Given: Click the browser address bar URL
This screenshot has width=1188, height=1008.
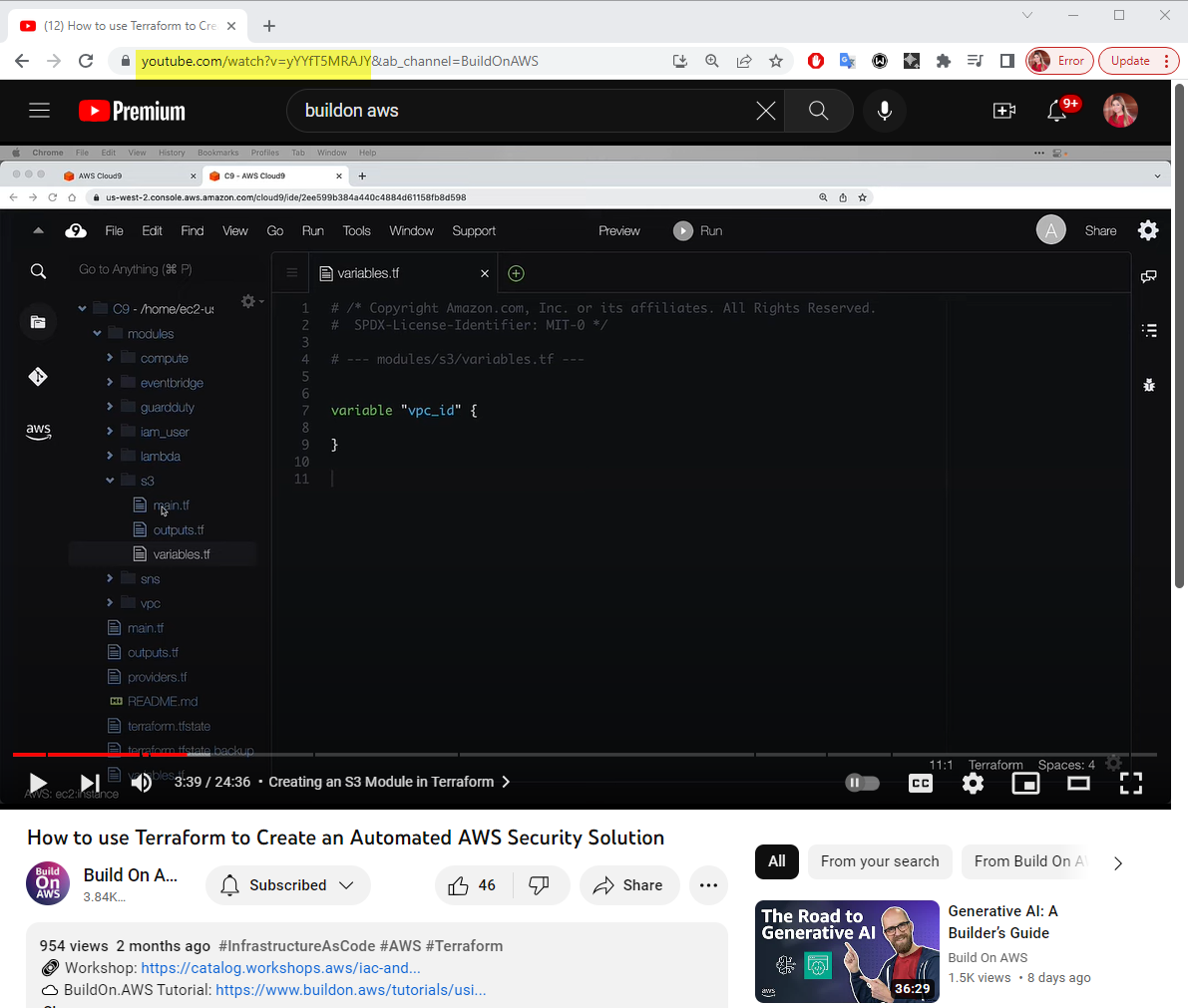Looking at the screenshot, I should tap(339, 62).
